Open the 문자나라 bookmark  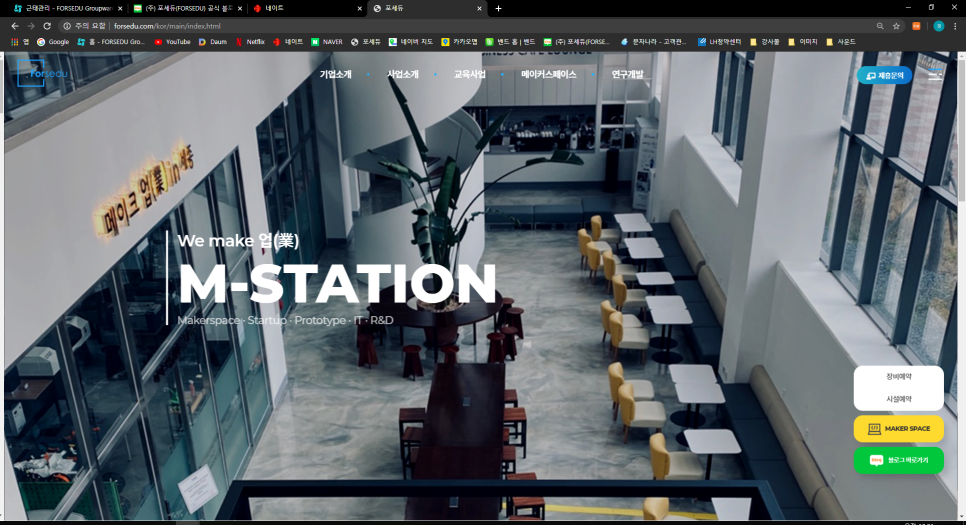[x=653, y=42]
